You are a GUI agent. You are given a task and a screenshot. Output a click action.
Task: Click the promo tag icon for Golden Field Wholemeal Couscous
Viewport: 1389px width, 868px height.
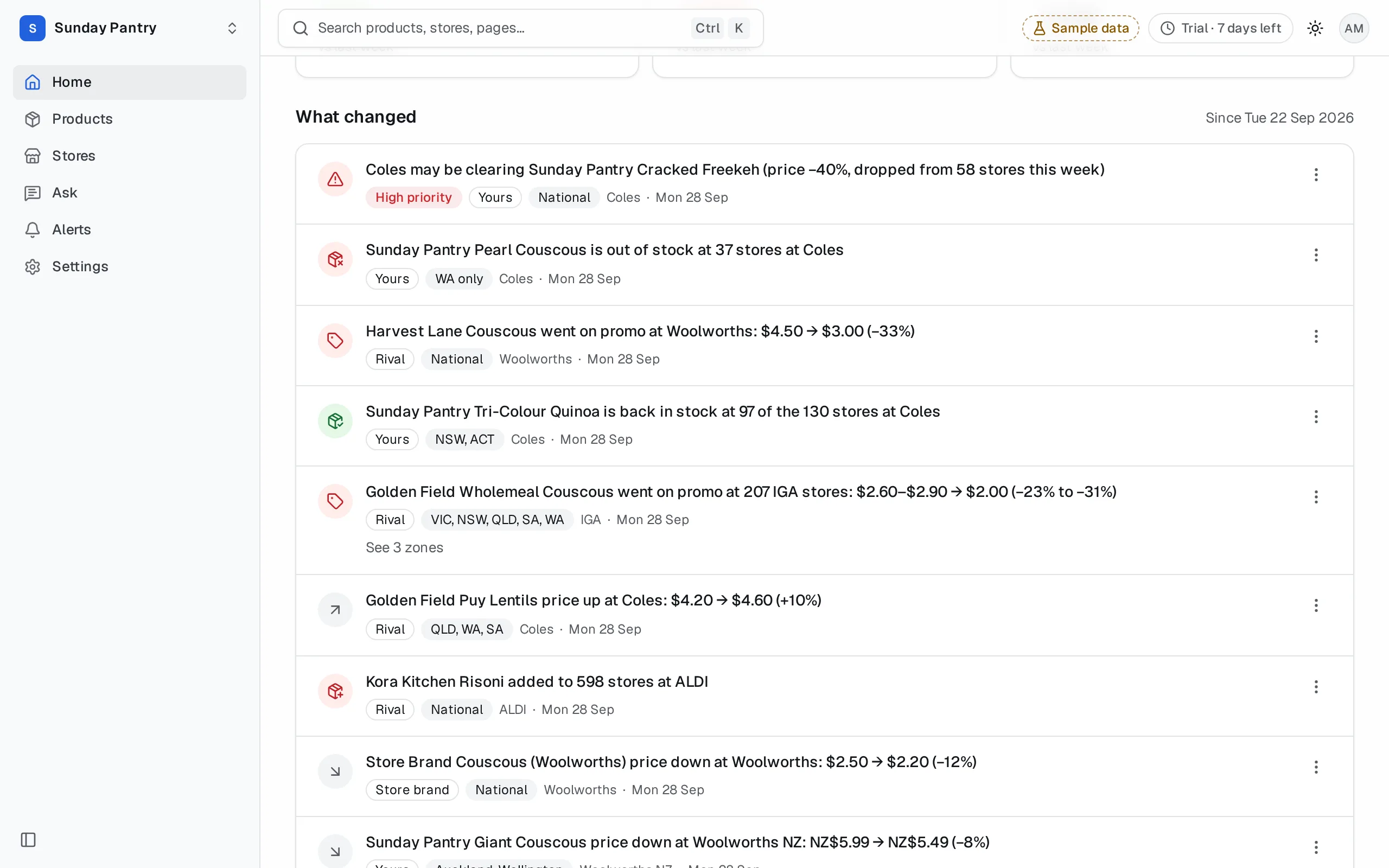pos(335,501)
